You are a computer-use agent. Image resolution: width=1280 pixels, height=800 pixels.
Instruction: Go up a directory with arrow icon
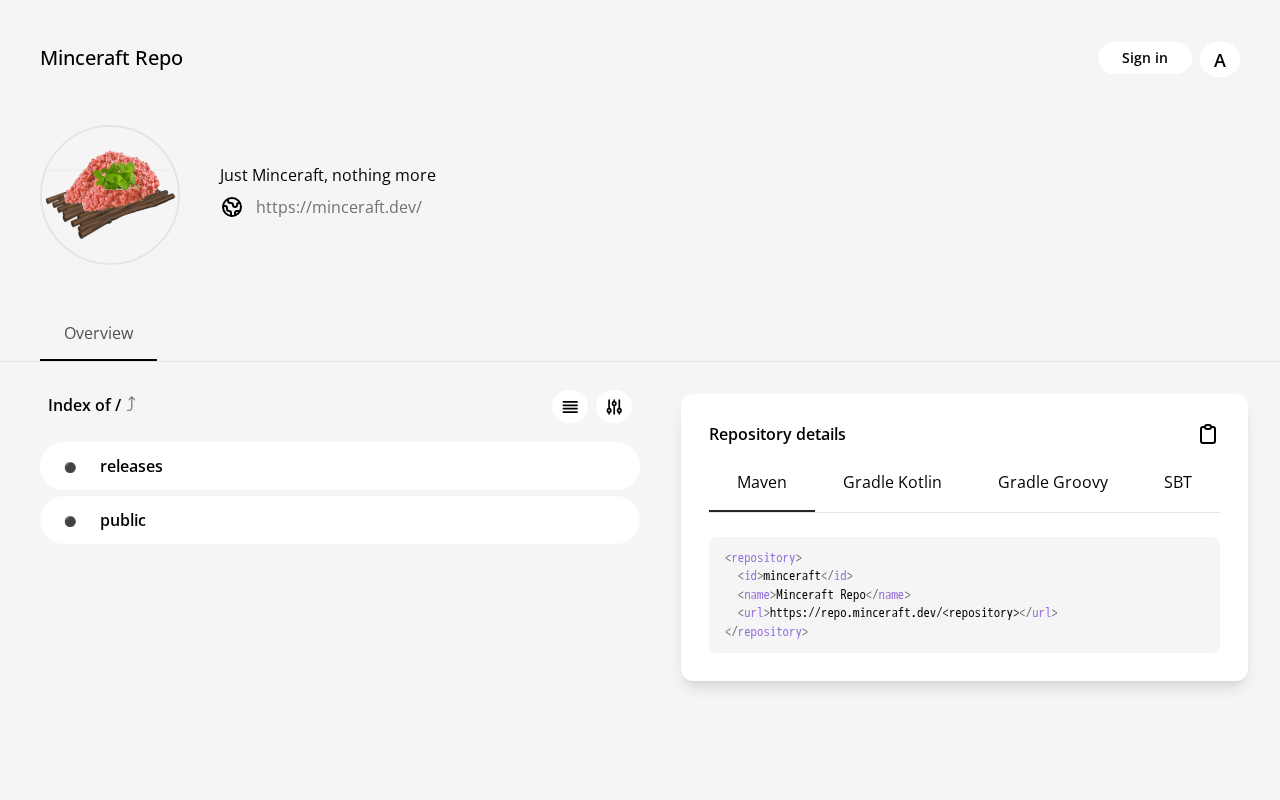pyautogui.click(x=131, y=404)
